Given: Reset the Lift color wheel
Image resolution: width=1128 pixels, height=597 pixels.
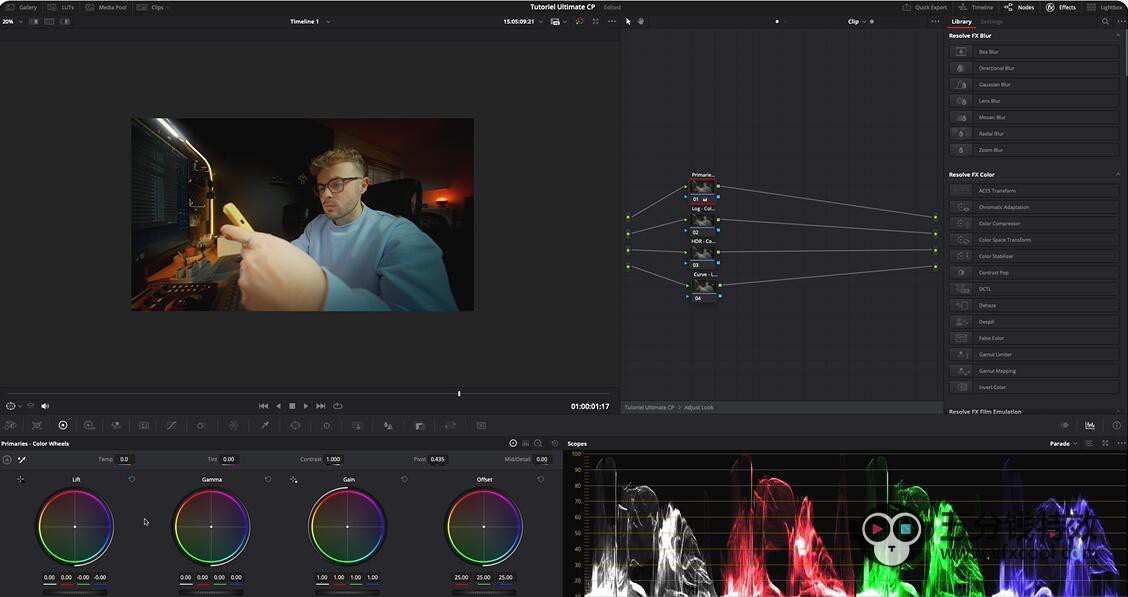Looking at the screenshot, I should coord(132,479).
